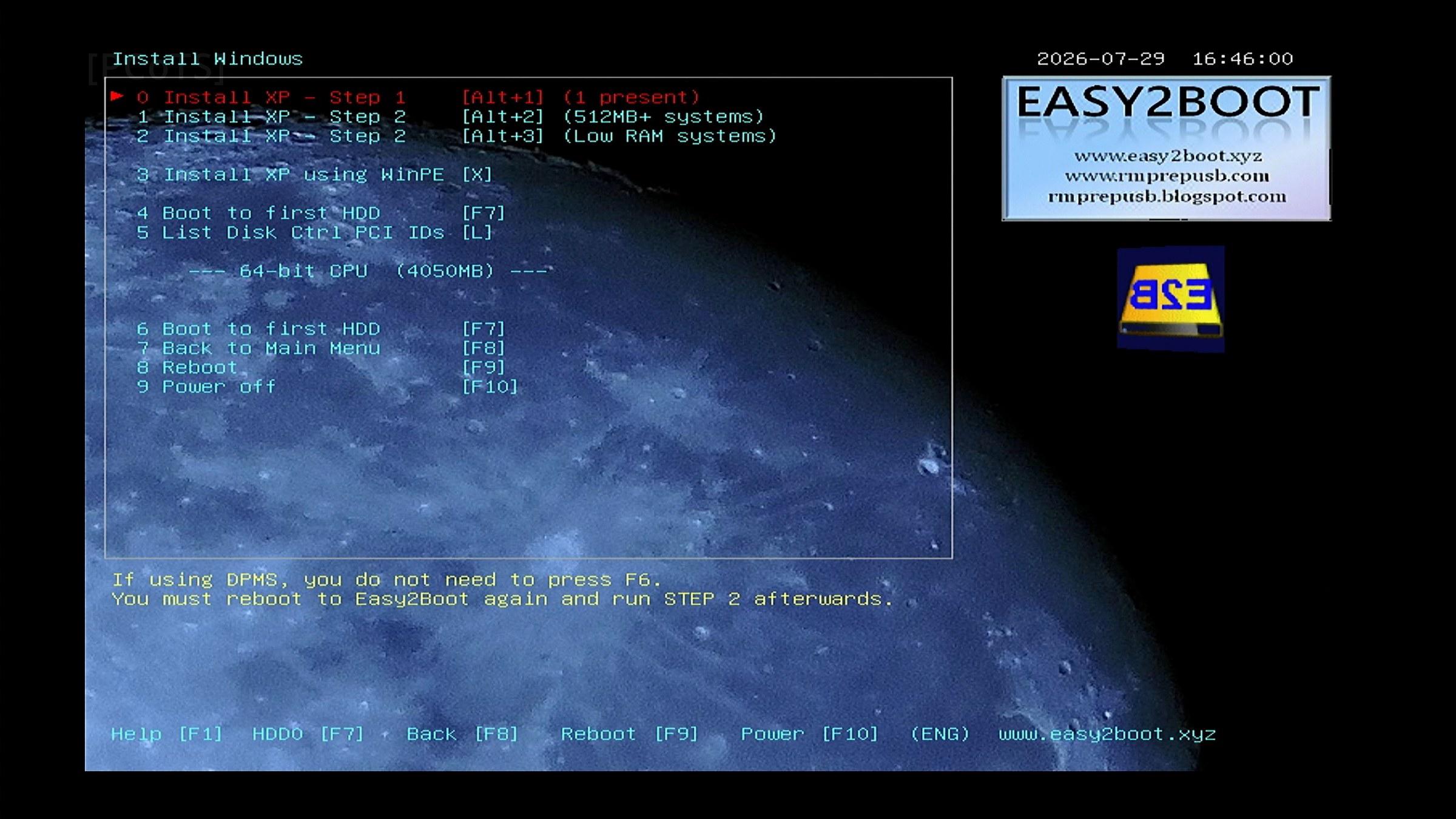Click HDD0 [F7] in the footer
1456x819 pixels.
(308, 734)
